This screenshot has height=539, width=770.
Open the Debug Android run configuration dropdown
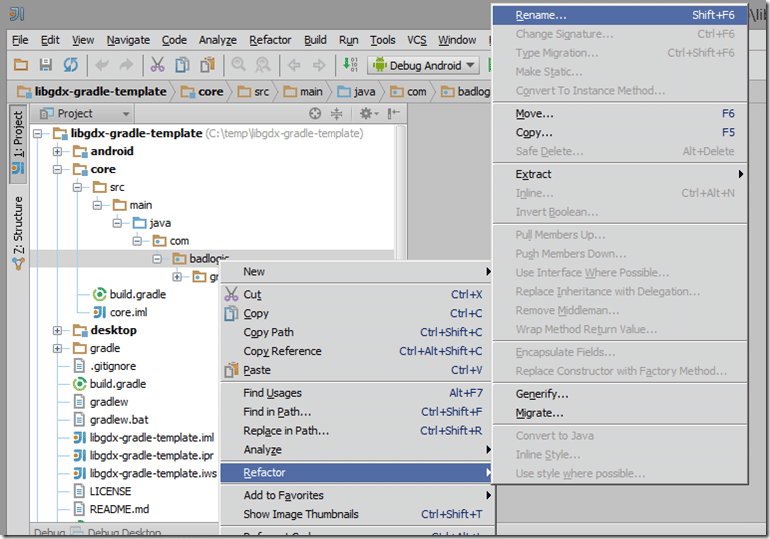pyautogui.click(x=423, y=65)
